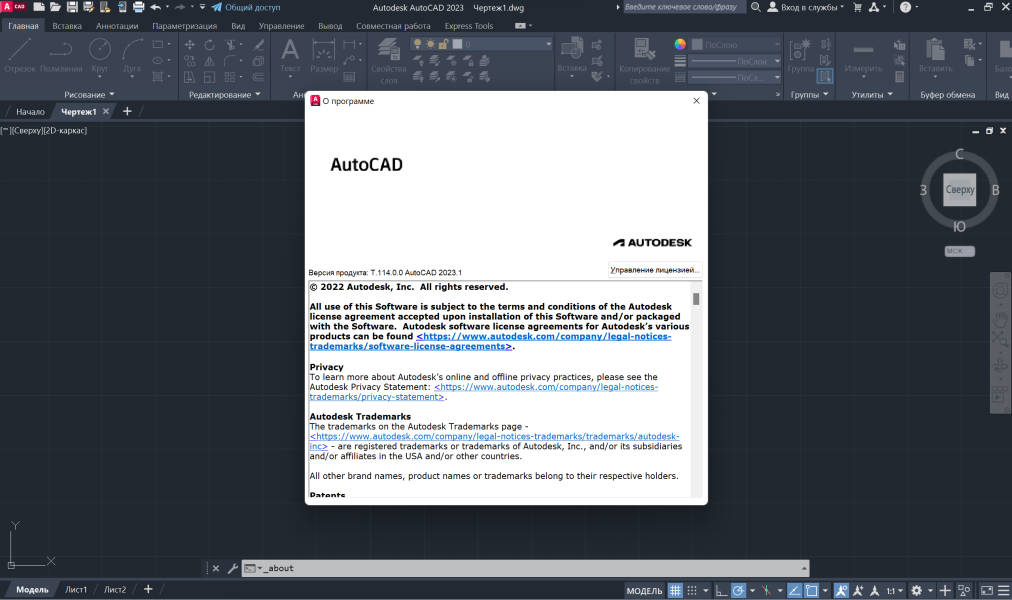The width and height of the screenshot is (1012, 600).
Task: Click Копирование свойств match properties tool
Action: pos(644,61)
